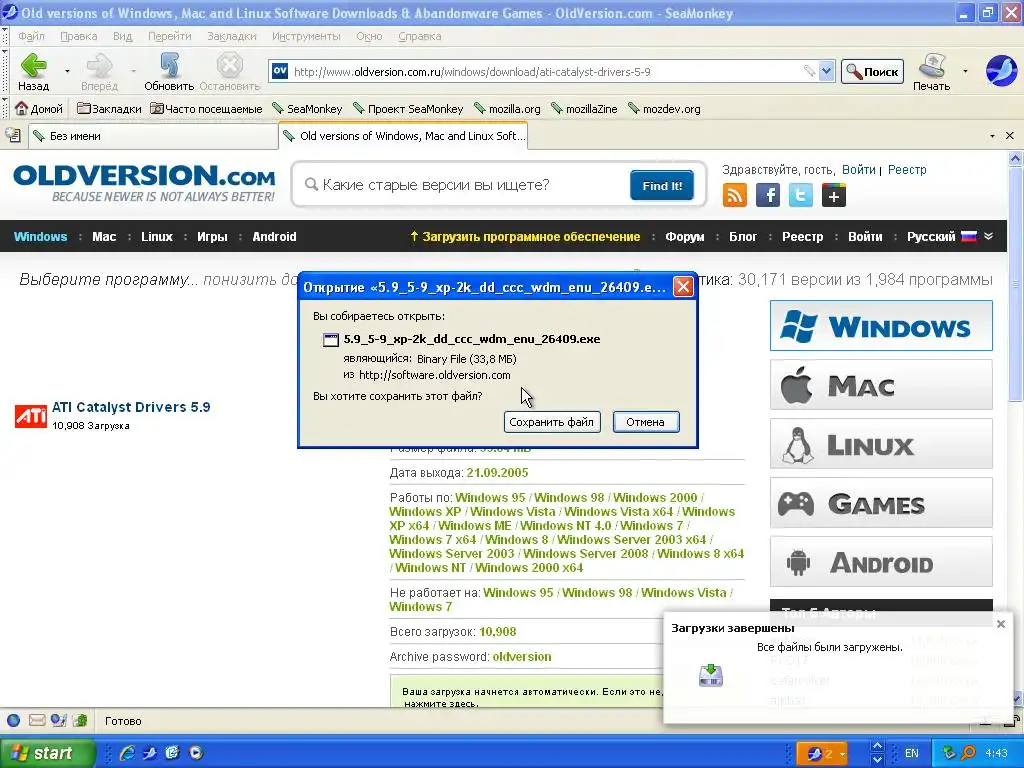This screenshot has width=1024, height=768.
Task: Click the page vertical scrollbar thumb
Action: click(x=1015, y=284)
